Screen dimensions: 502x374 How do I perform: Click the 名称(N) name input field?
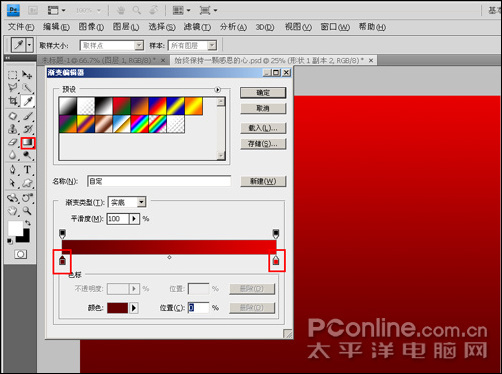tap(159, 181)
